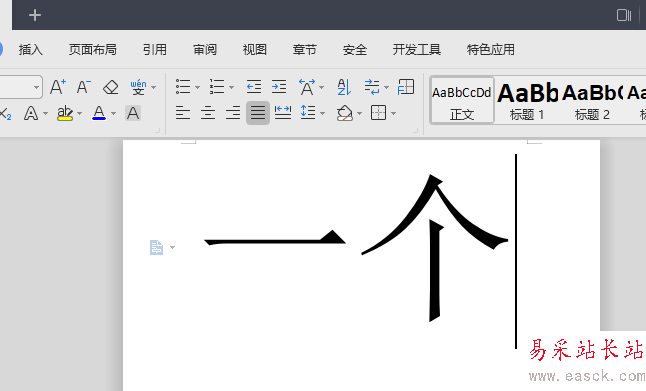Expand Chinese layout dropdown arrow

321,87
